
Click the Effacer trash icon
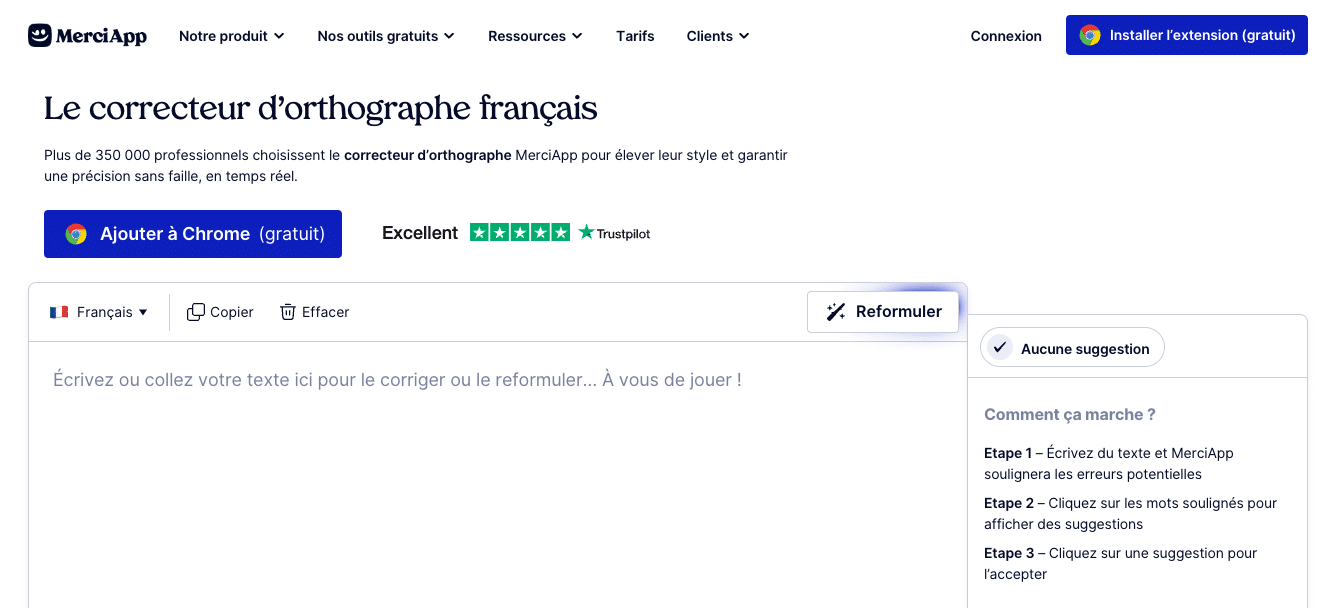click(288, 312)
